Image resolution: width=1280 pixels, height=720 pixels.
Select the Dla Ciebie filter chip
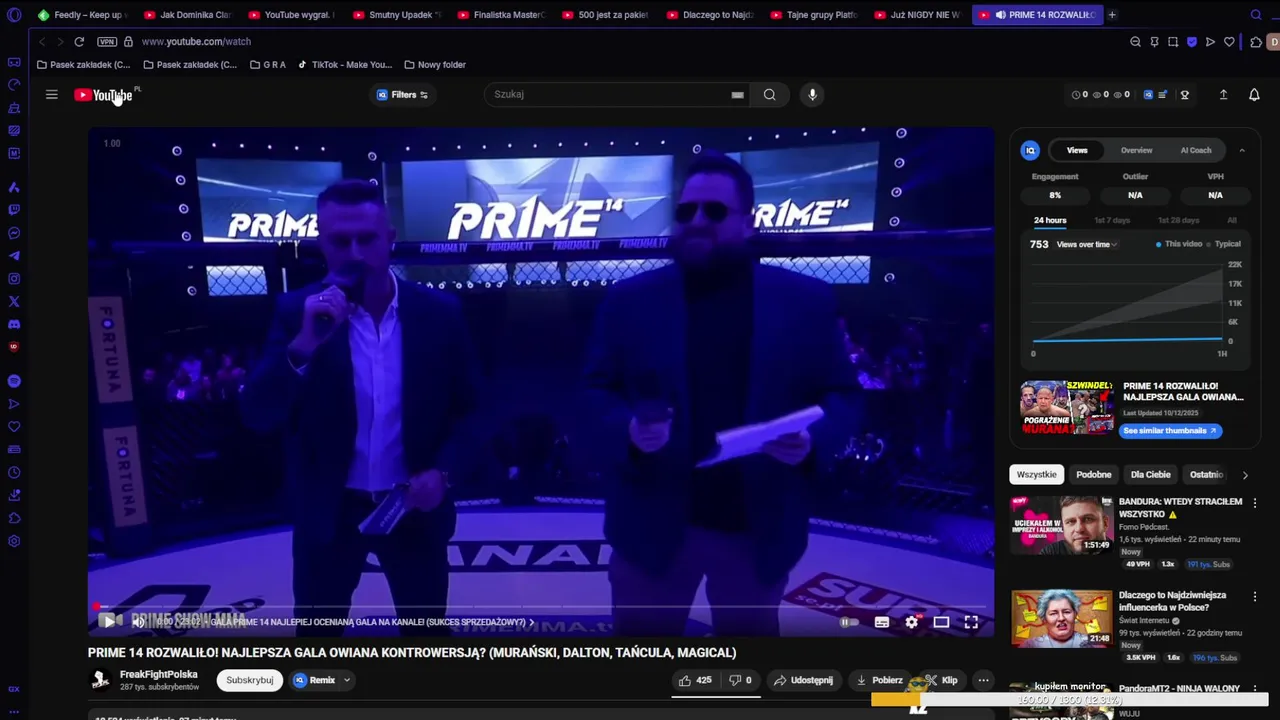(x=1150, y=475)
